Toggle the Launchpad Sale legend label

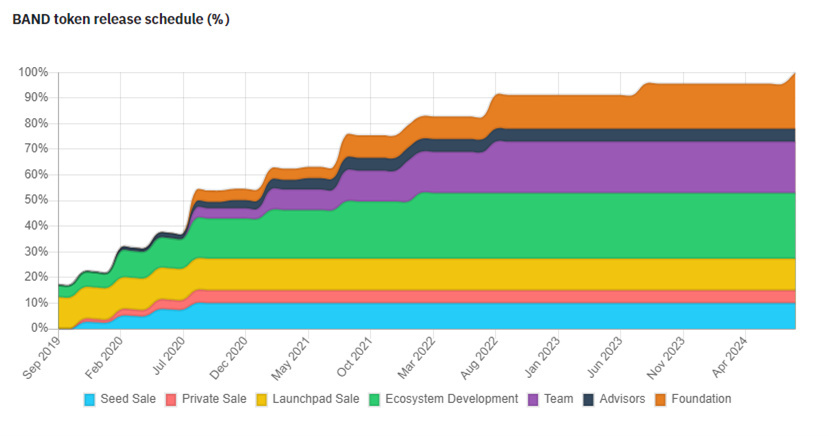316,399
